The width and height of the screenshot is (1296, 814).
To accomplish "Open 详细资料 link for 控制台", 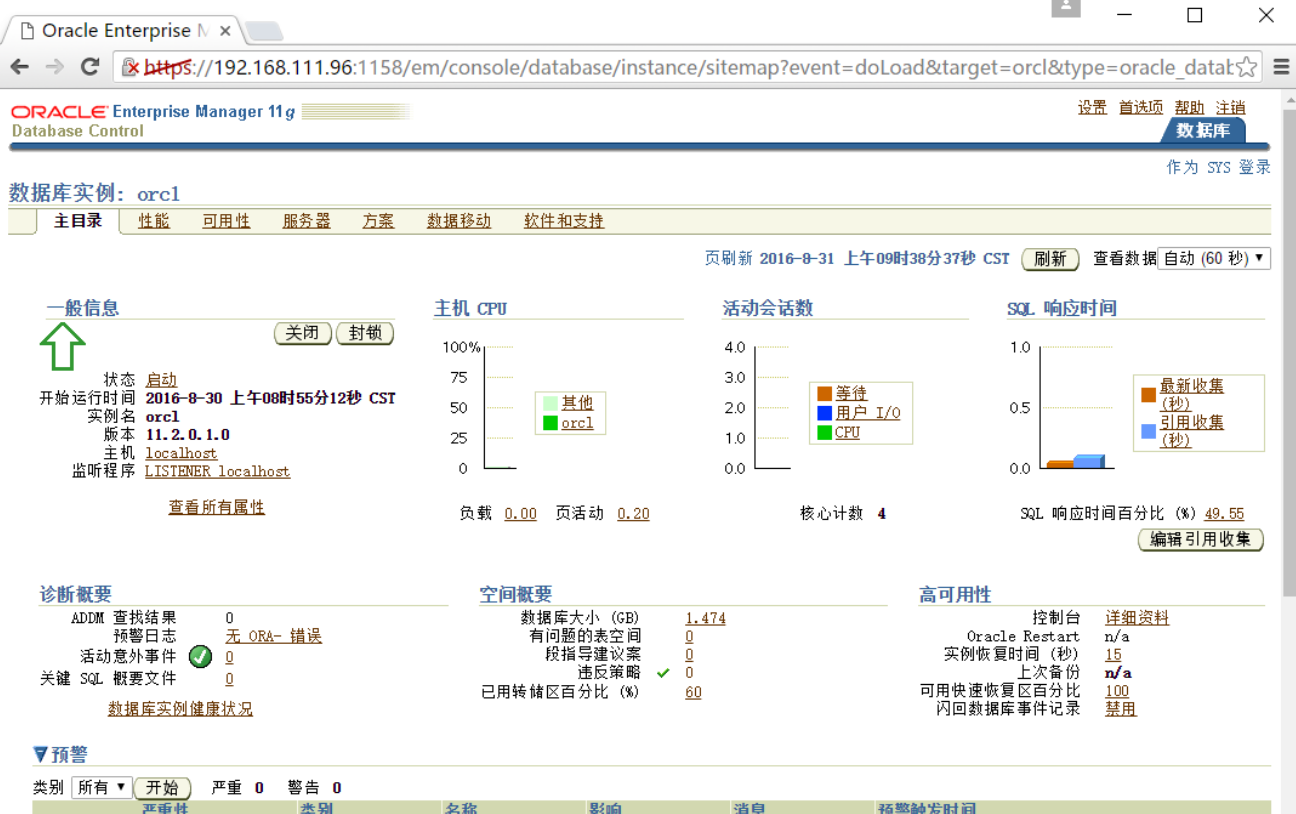I will (1137, 618).
